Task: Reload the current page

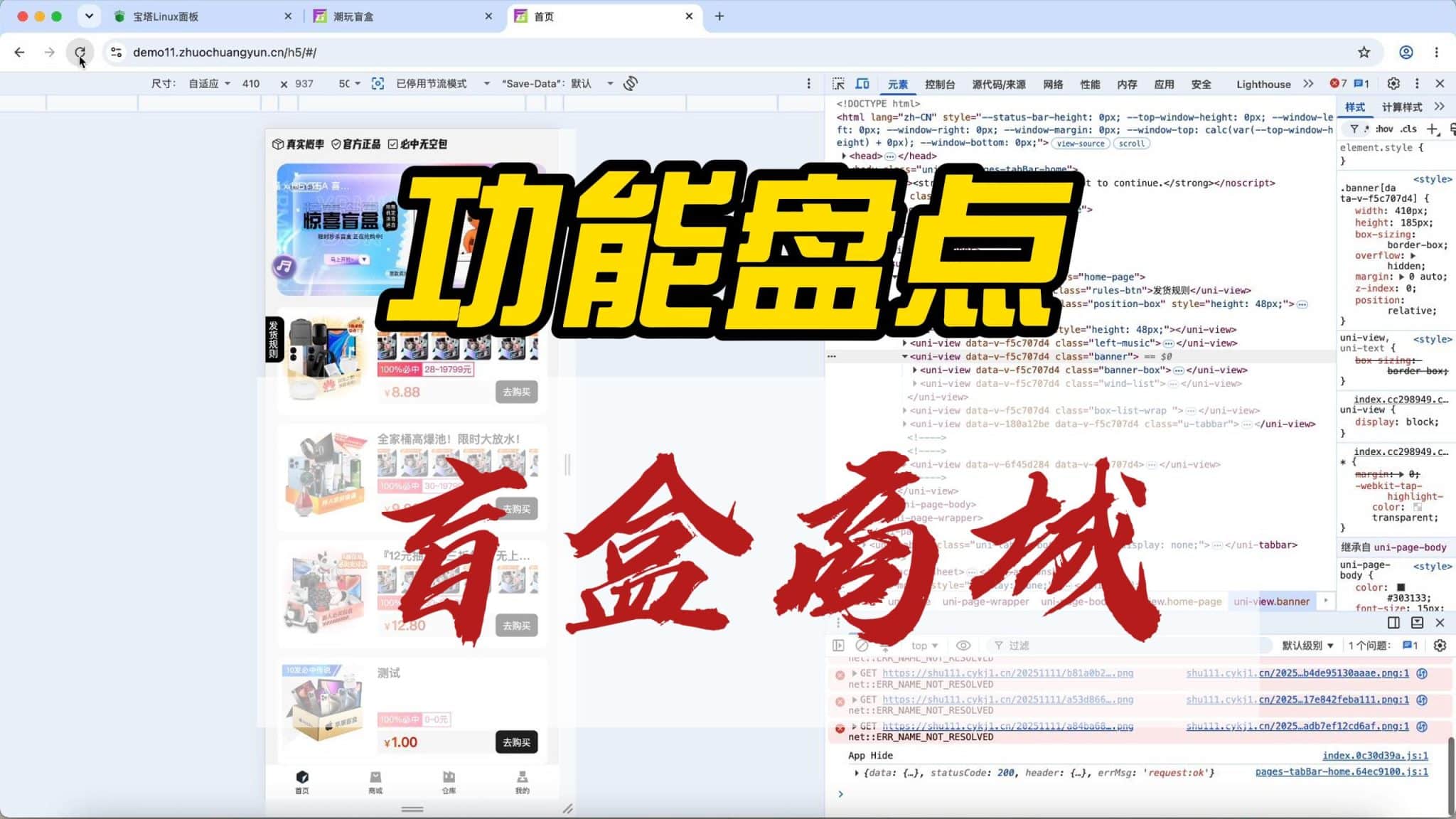Action: click(x=80, y=52)
